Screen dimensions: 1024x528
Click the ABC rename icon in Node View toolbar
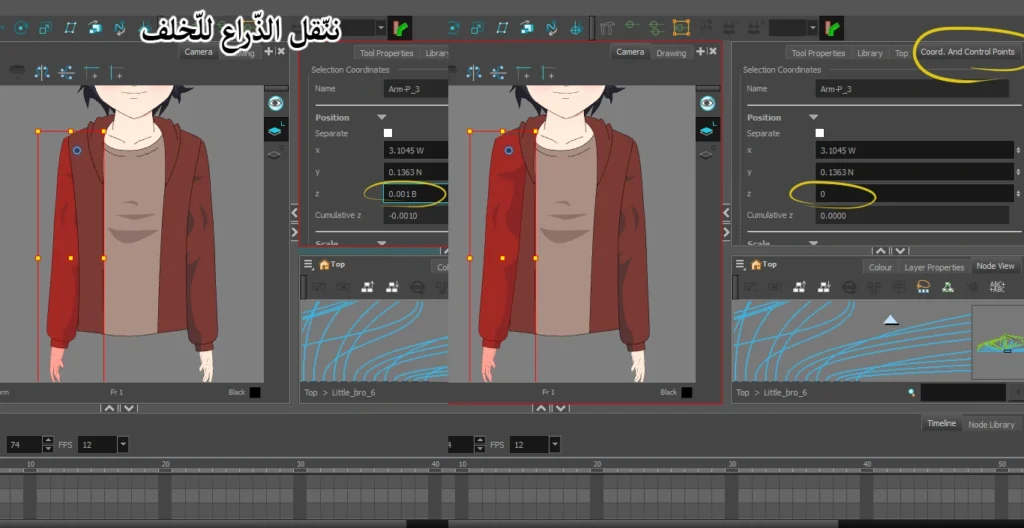click(997, 286)
